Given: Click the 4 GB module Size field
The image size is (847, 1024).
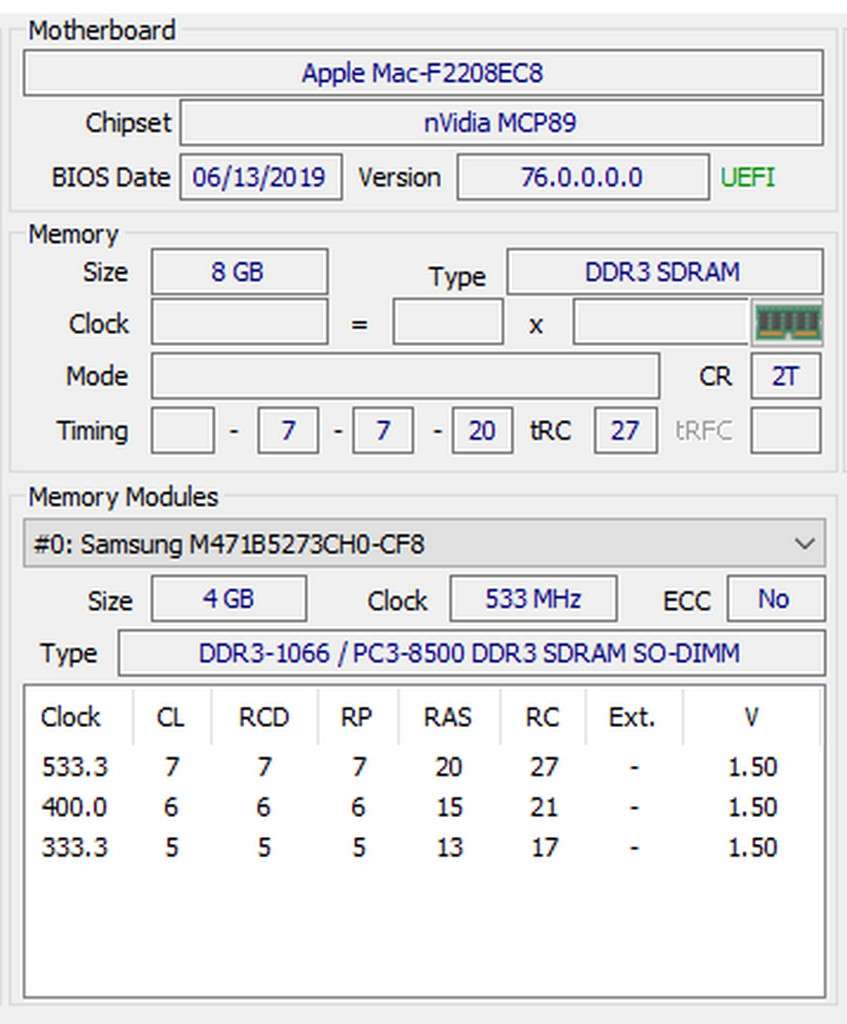Looking at the screenshot, I should click(229, 598).
